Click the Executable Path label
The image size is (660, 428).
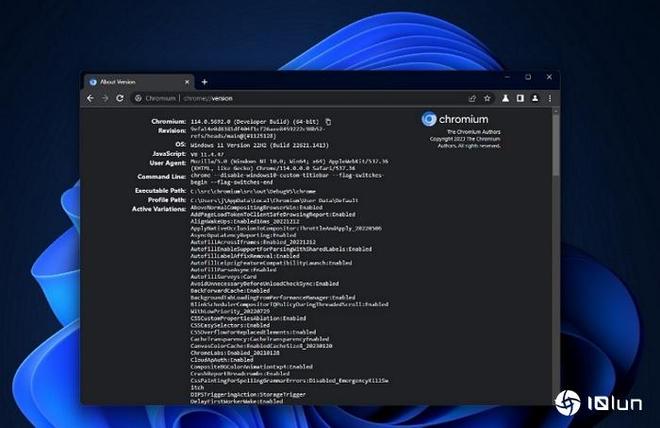click(x=160, y=191)
